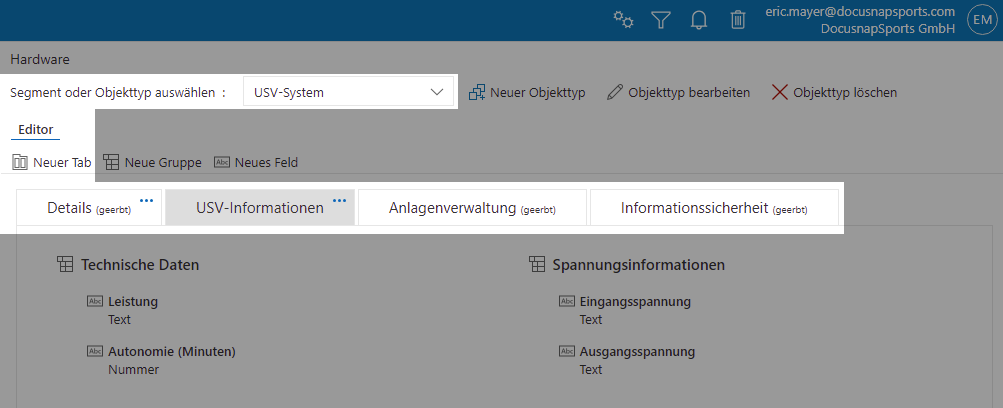Viewport: 1003px width, 408px height.
Task: Click the Technische Daten group icon
Action: pos(65,264)
